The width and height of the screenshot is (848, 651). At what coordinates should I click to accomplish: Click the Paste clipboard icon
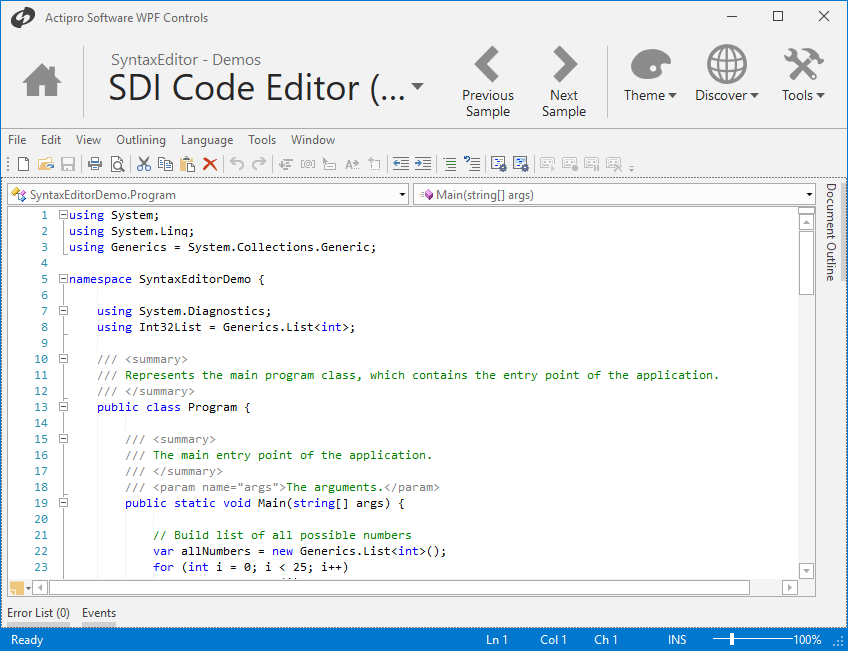[x=187, y=164]
